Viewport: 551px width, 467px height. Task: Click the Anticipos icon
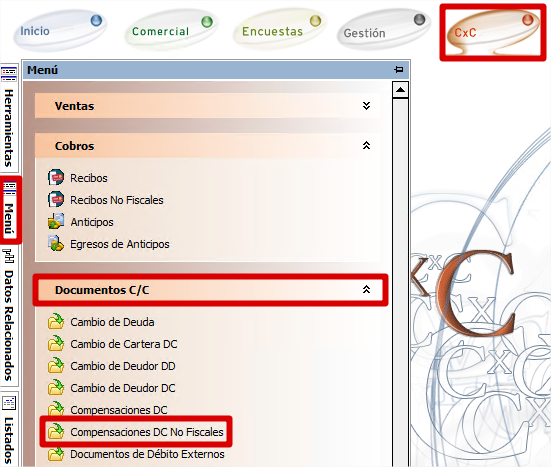(56, 221)
